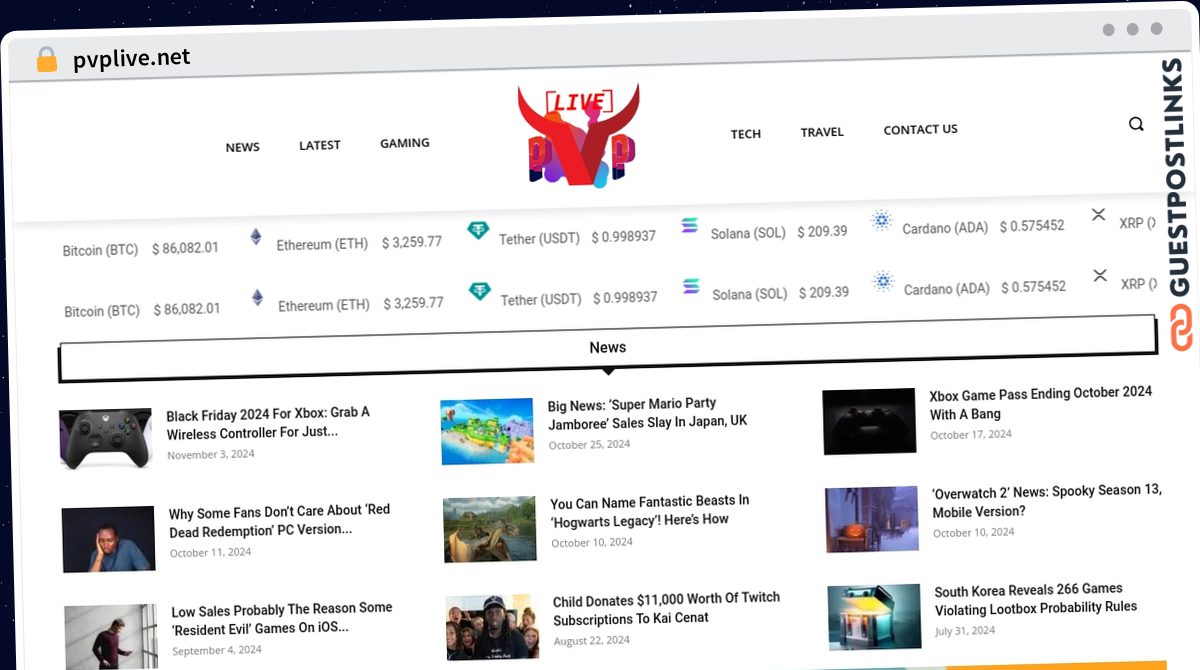
Task: Click the Xbox controller thumbnail
Action: tap(105, 438)
